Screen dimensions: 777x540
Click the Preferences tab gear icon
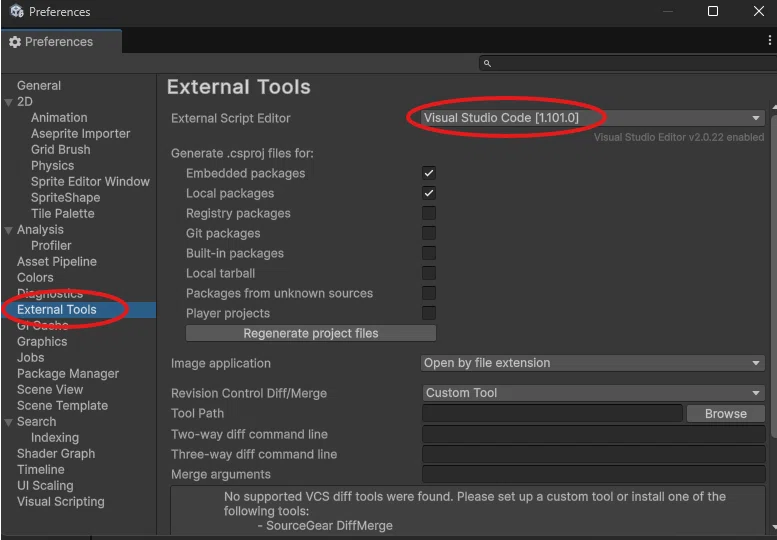pos(15,42)
